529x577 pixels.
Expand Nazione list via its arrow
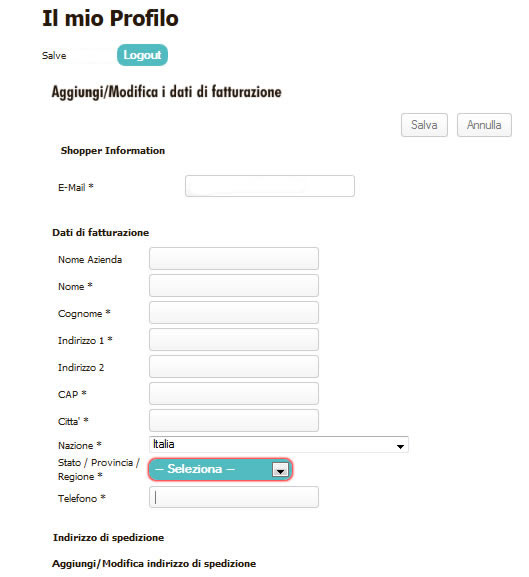(400, 446)
